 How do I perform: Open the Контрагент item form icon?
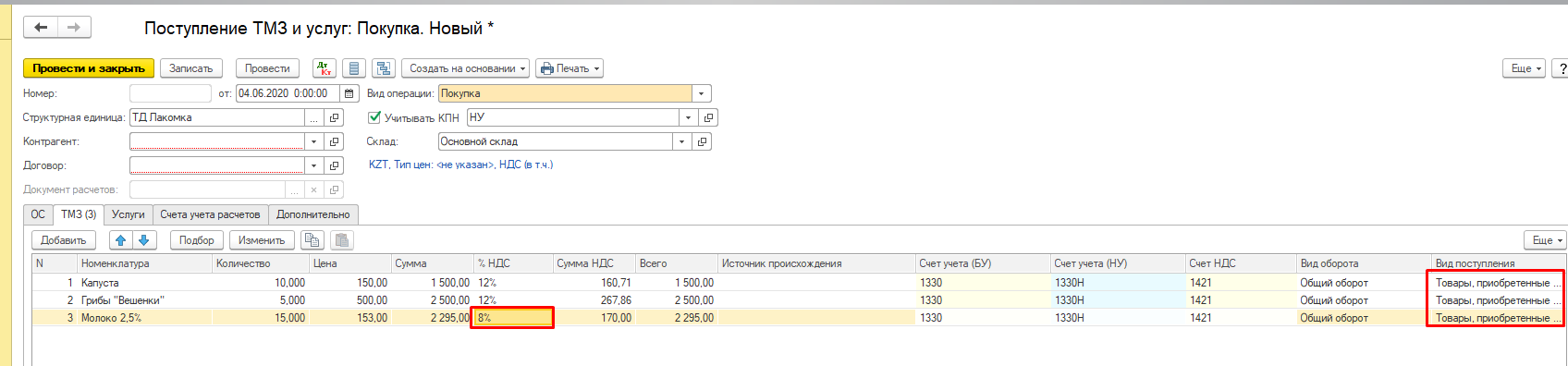pyautogui.click(x=334, y=141)
